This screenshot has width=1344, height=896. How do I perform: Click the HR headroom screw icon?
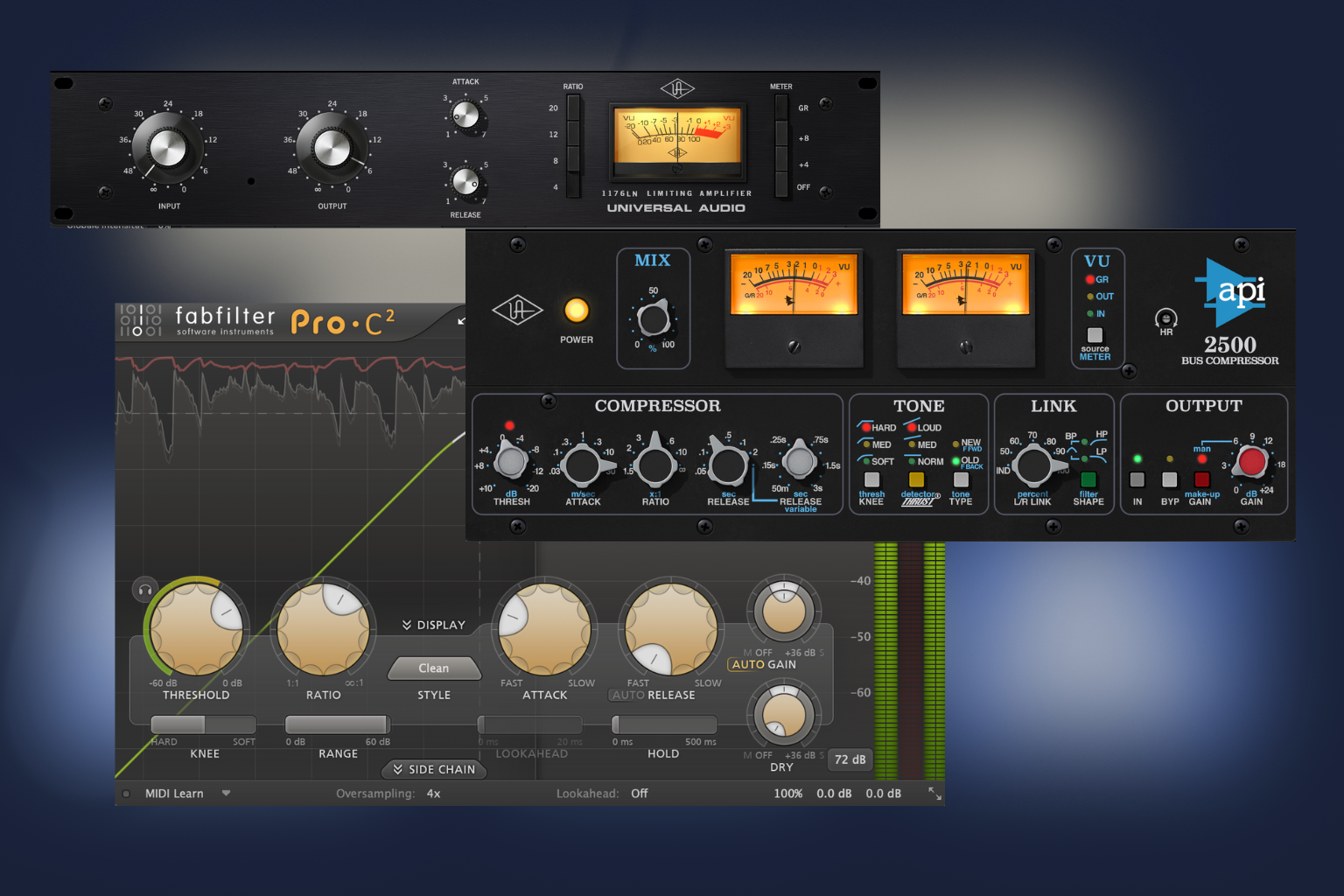pos(1165,319)
